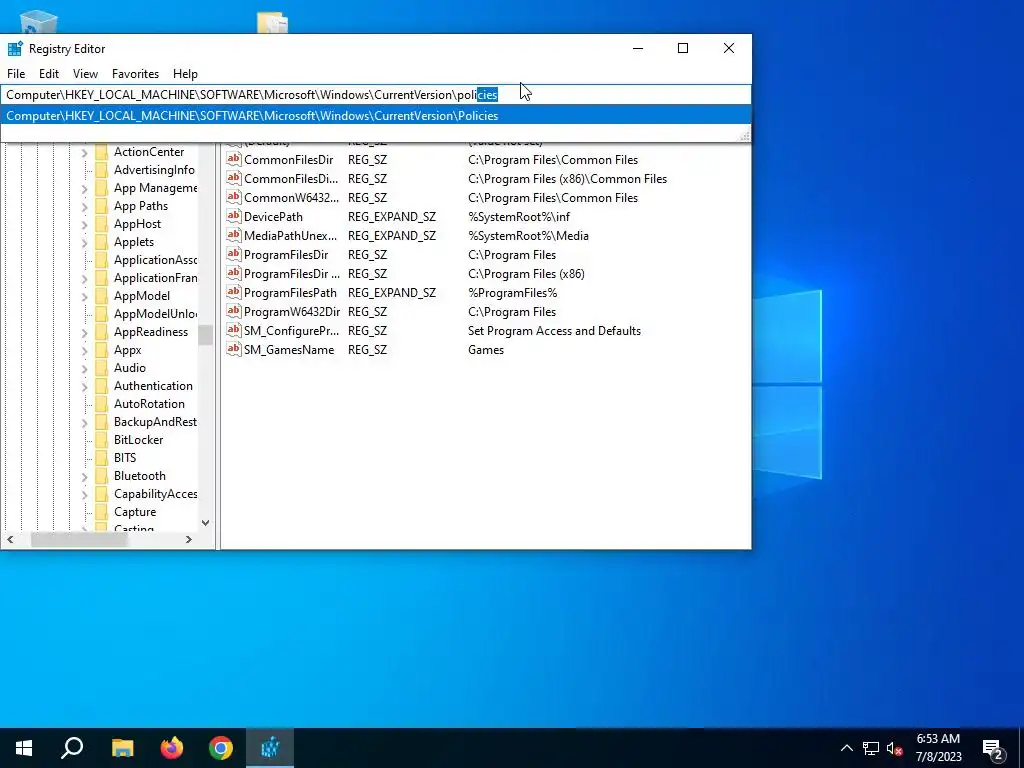Image resolution: width=1024 pixels, height=768 pixels.
Task: Select the App Paths folder icon
Action: [101, 206]
